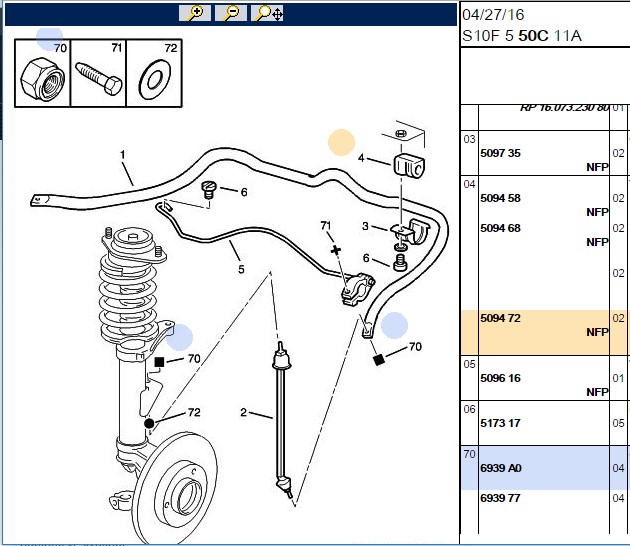Click the zoom in magnifier icon
The width and height of the screenshot is (630, 546).
(195, 13)
